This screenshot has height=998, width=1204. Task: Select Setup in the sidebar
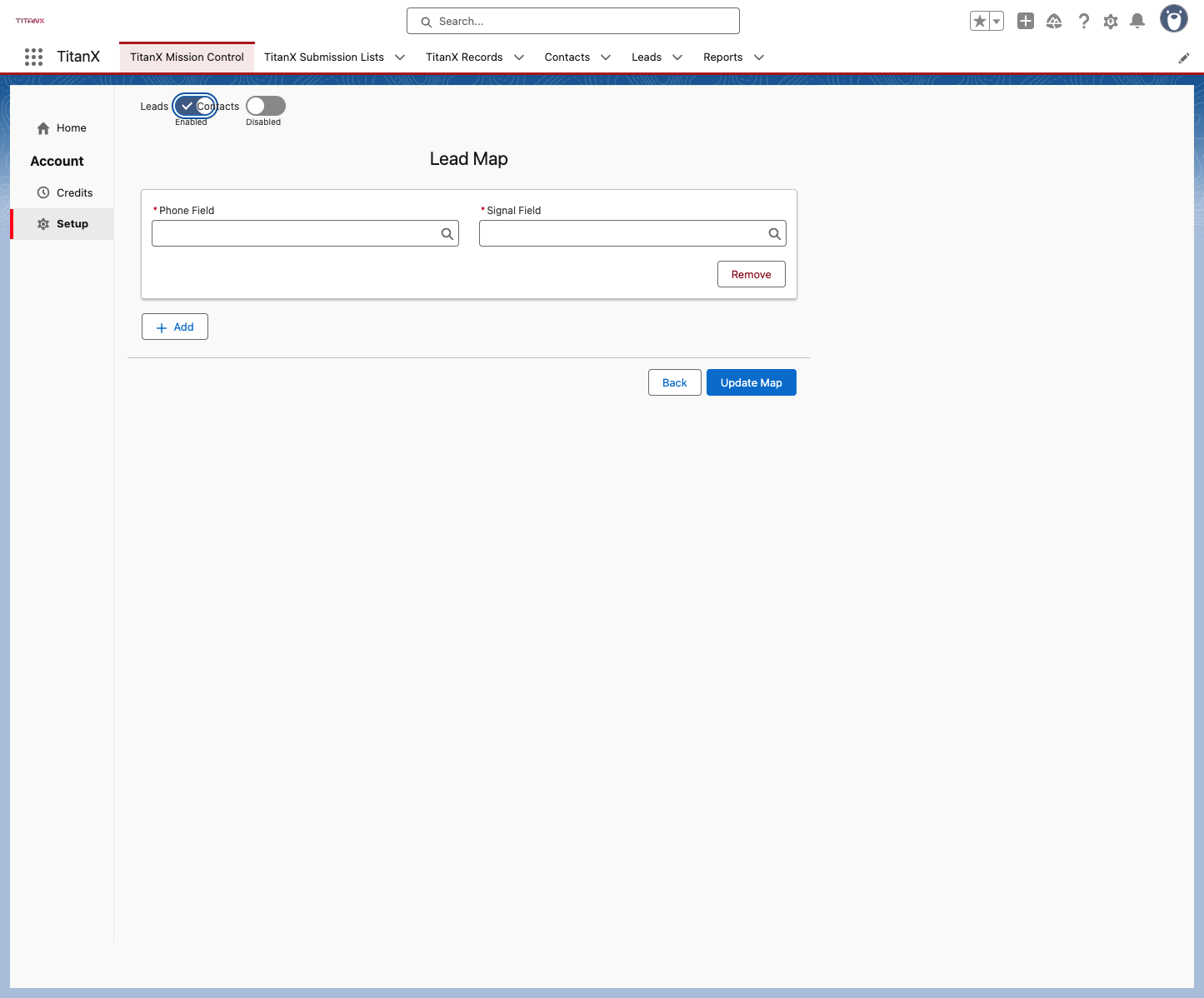pyautogui.click(x=62, y=224)
